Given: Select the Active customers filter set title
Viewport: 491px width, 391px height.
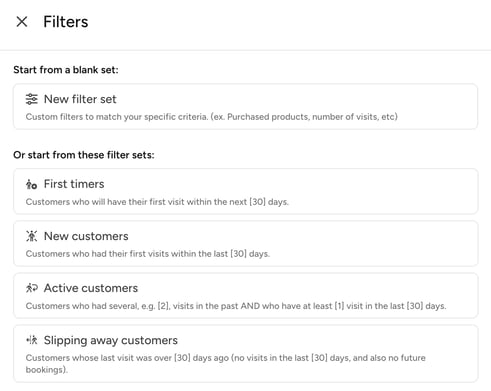Looking at the screenshot, I should coord(91,288).
